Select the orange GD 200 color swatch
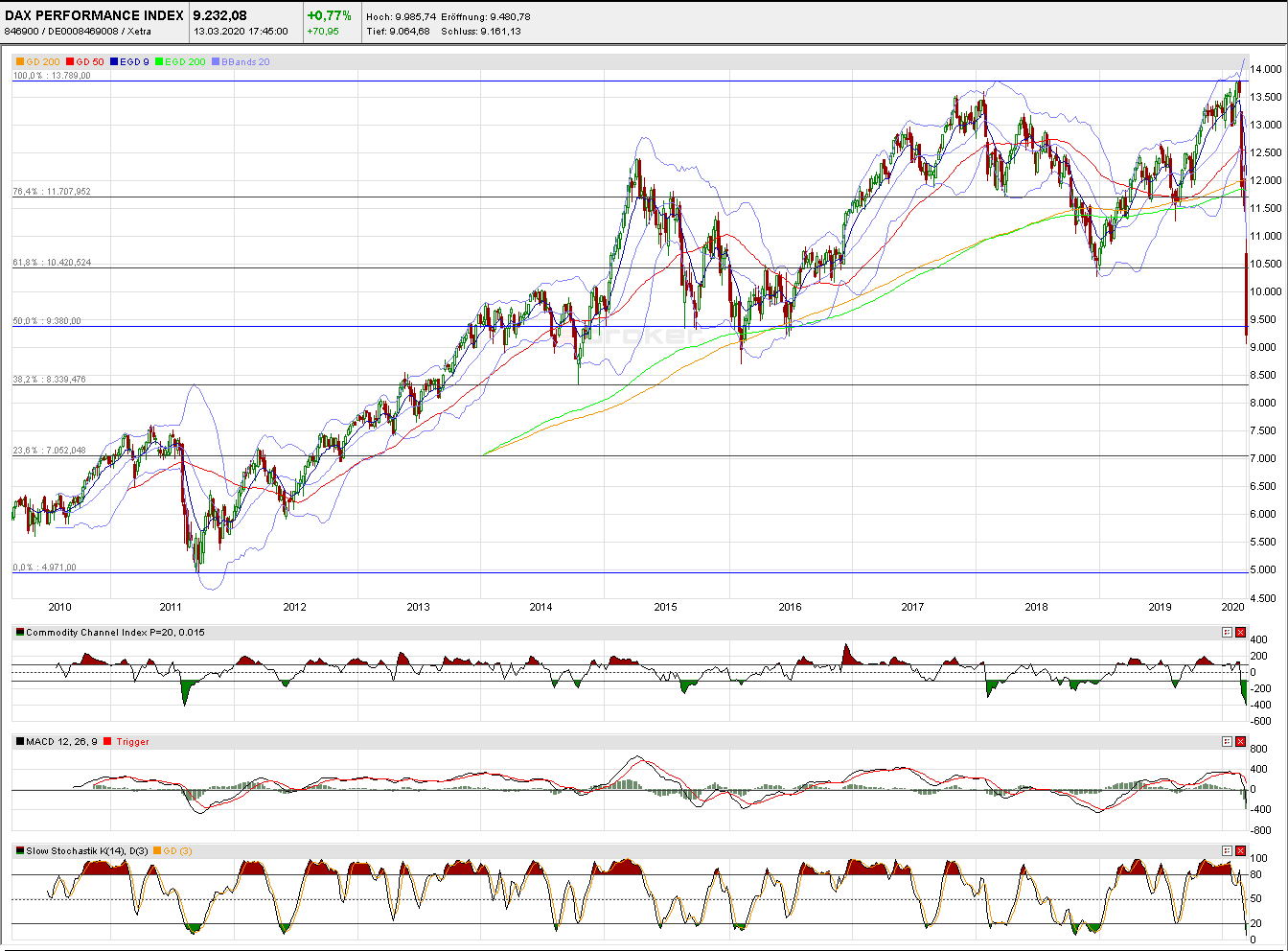Image resolution: width=1288 pixels, height=951 pixels. click(x=20, y=60)
